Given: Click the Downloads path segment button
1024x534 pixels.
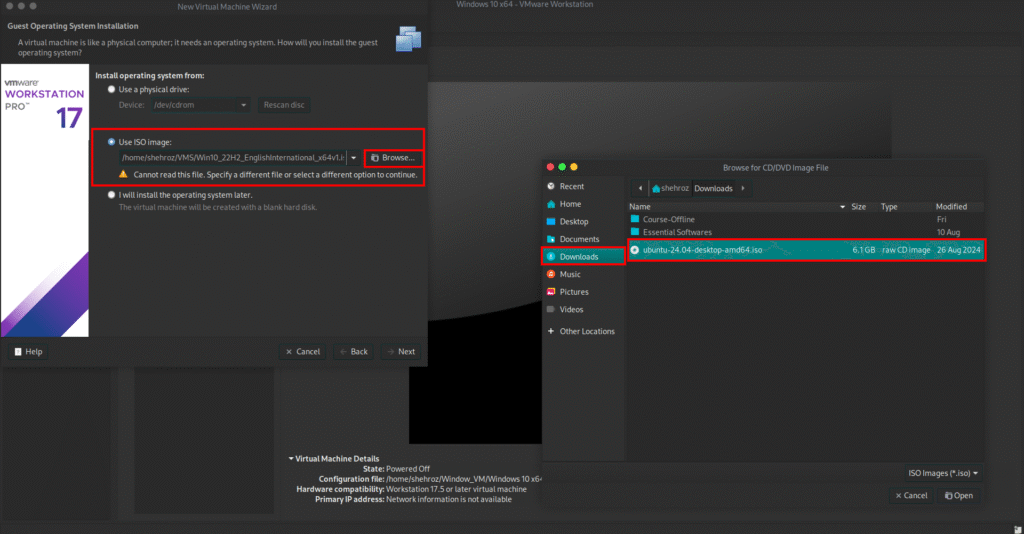Looking at the screenshot, I should coord(713,188).
